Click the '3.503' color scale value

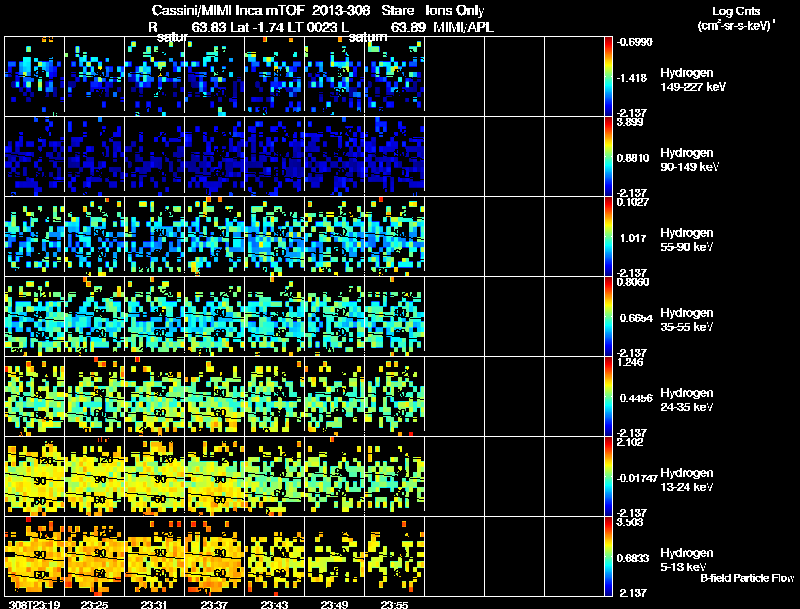pos(630,522)
